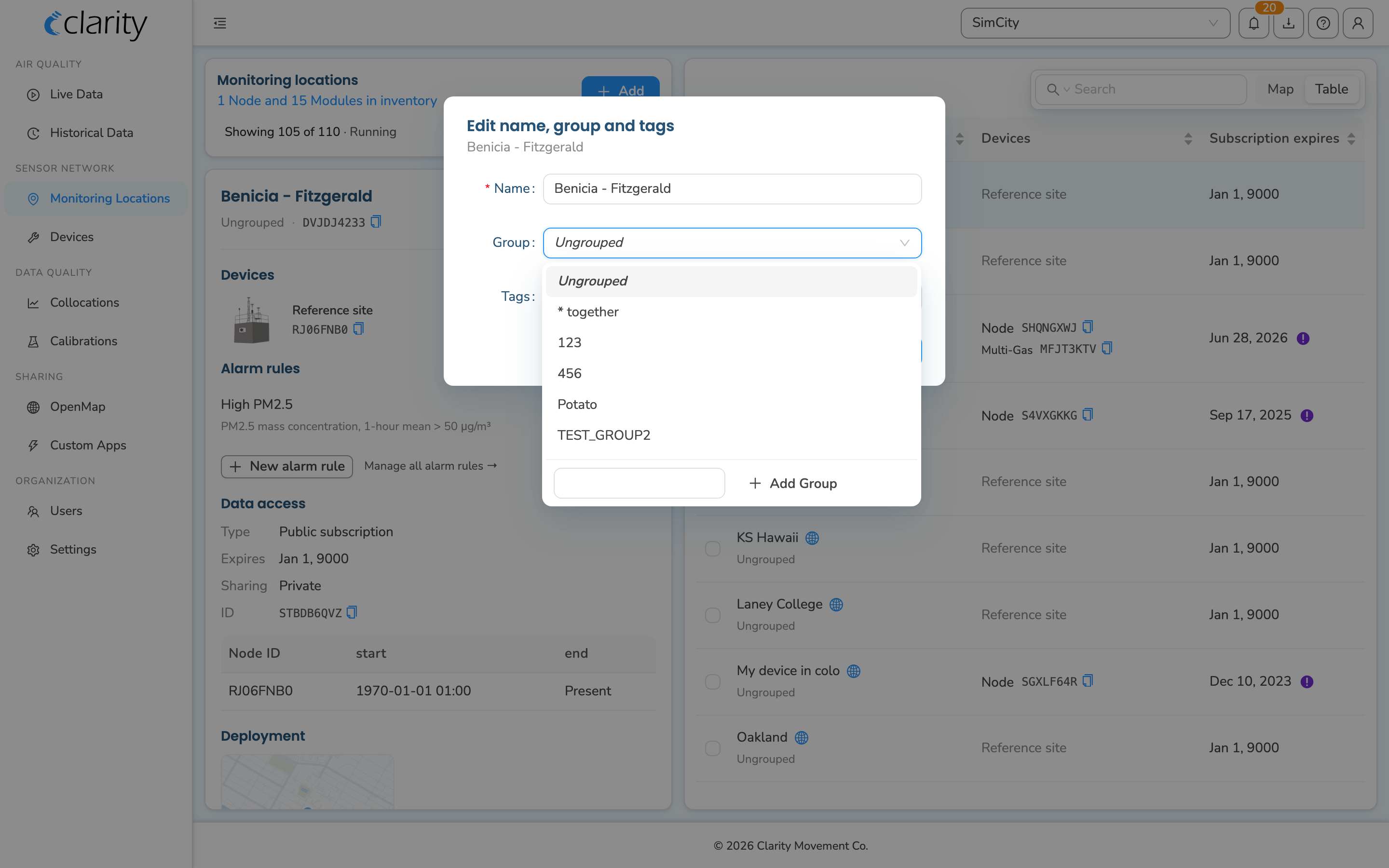
Task: Open OpenMap page
Action: click(96, 407)
